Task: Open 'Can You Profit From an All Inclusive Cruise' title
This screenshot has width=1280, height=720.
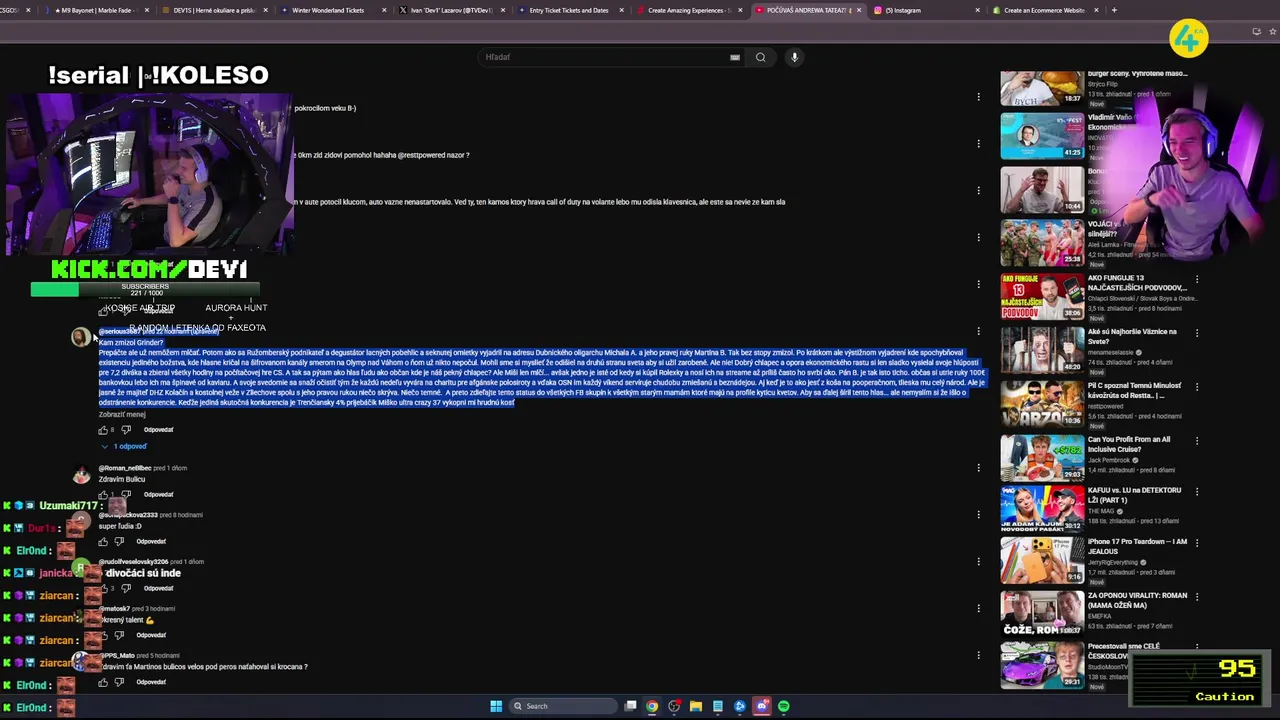Action: click(x=1129, y=444)
